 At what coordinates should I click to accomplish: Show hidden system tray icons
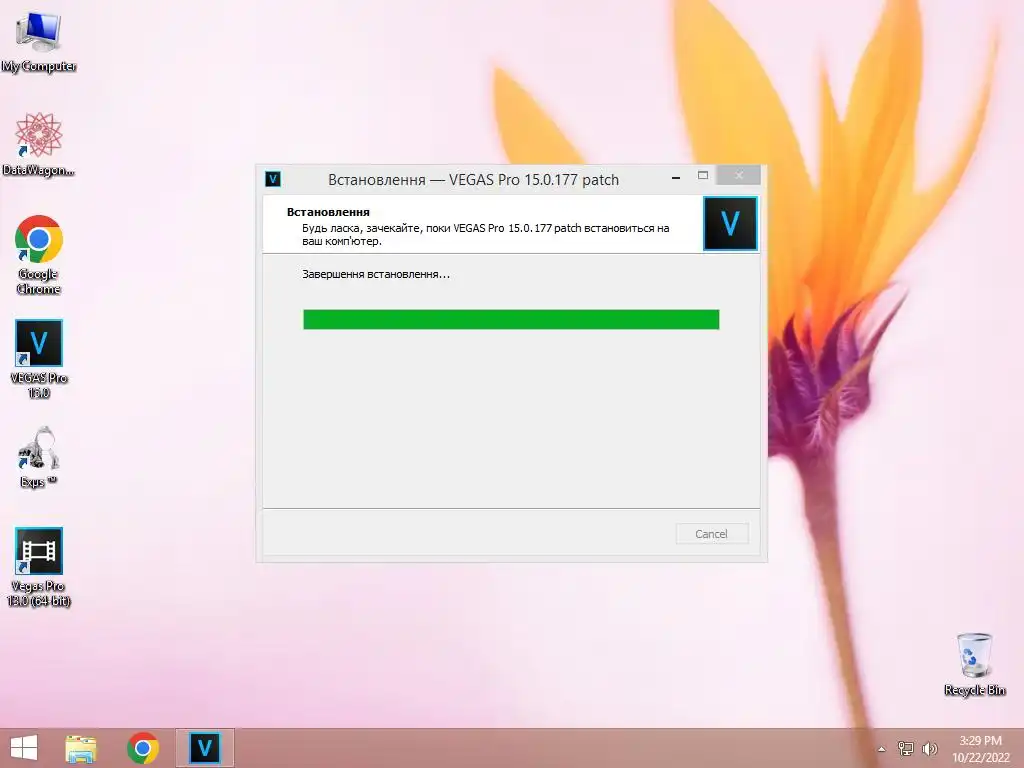(882, 749)
